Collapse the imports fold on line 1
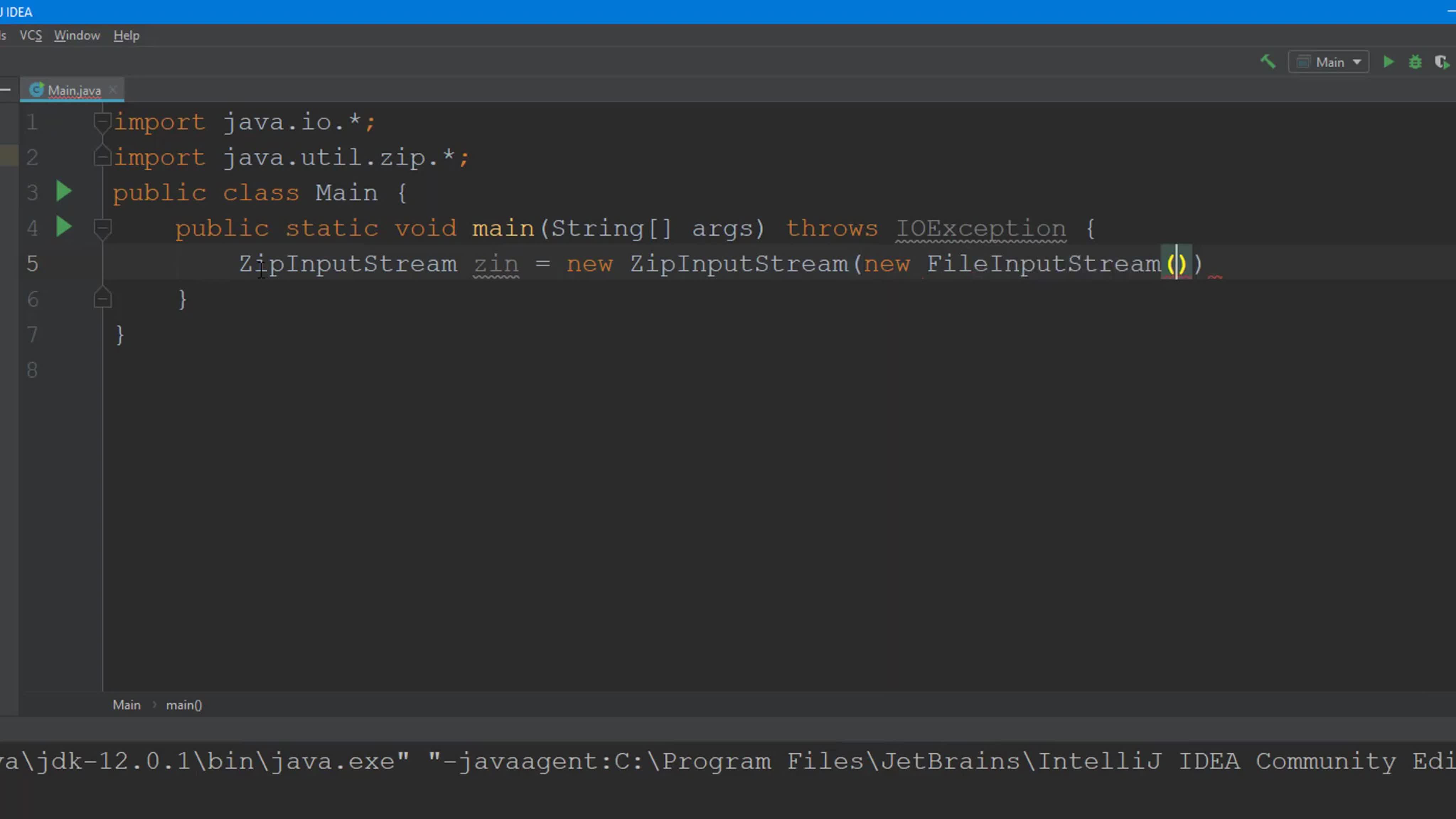1456x819 pixels. (x=102, y=121)
